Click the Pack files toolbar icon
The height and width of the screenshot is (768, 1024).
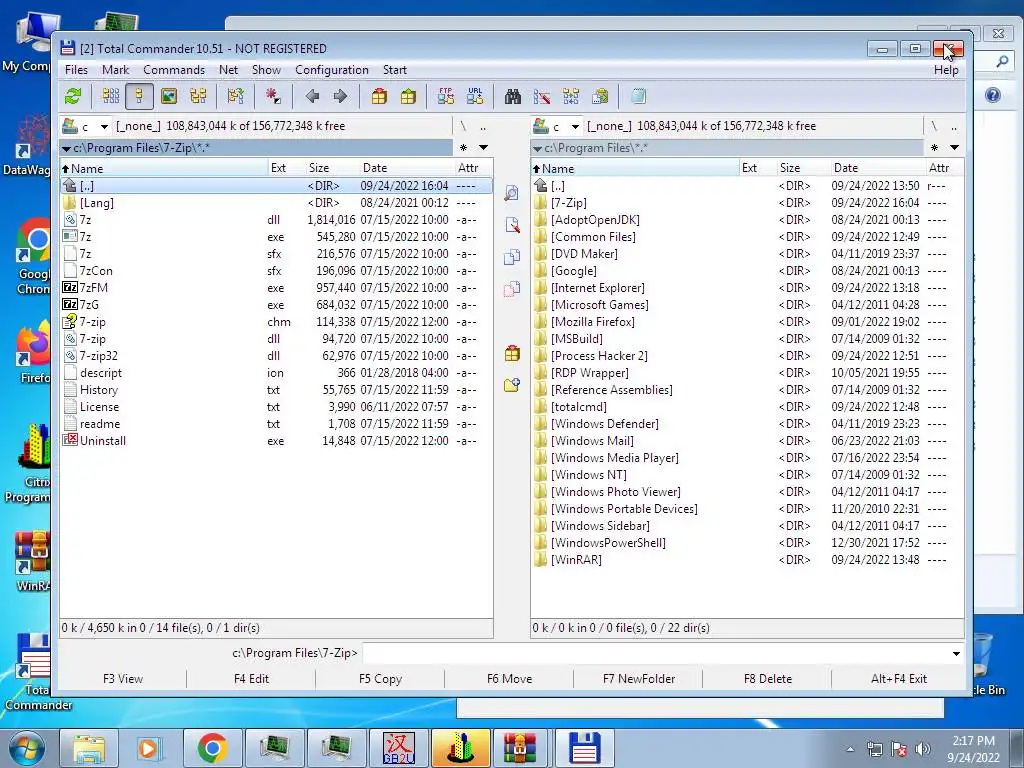tap(379, 97)
